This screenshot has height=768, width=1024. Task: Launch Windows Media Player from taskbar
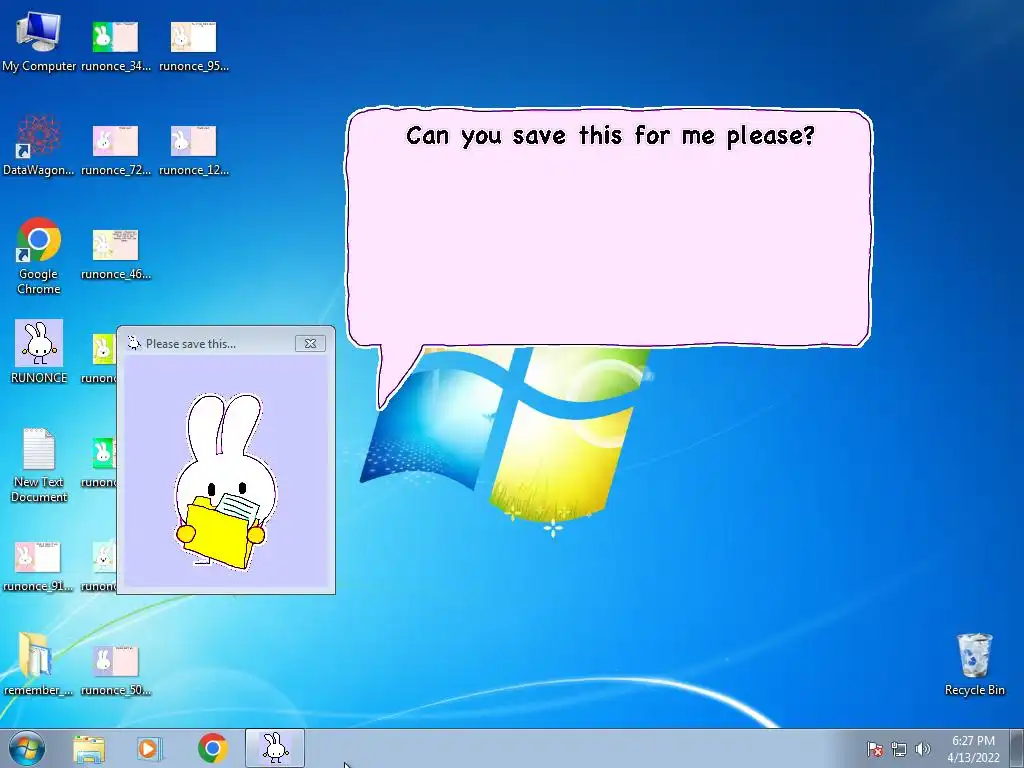pos(150,748)
